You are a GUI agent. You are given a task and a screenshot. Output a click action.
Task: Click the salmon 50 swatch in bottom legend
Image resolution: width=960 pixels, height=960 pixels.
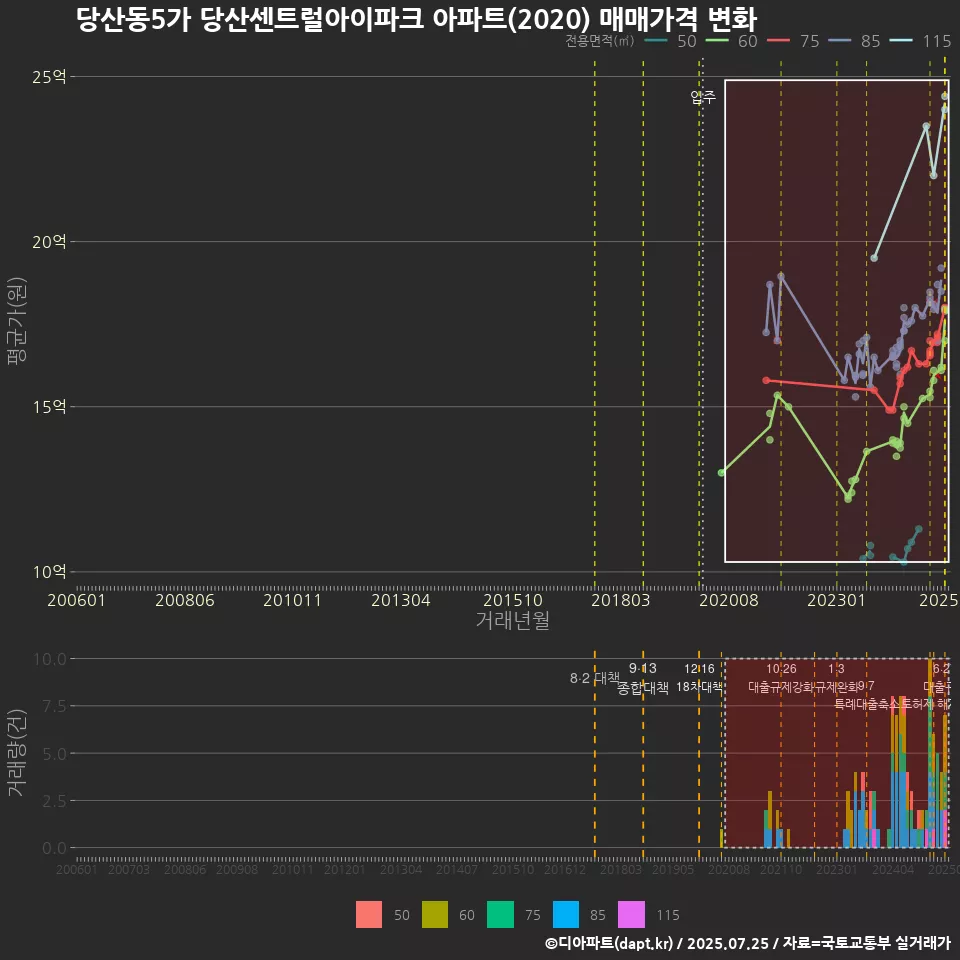pyautogui.click(x=369, y=915)
